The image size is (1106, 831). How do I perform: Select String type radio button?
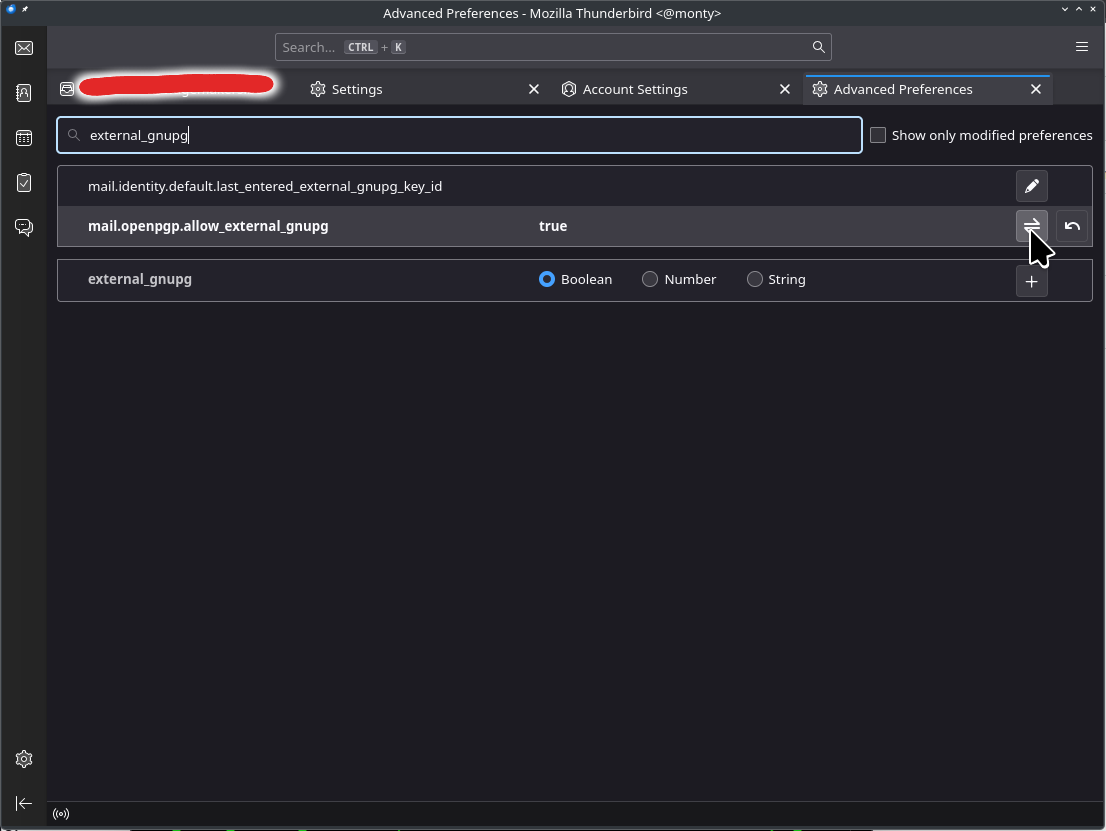(x=755, y=280)
